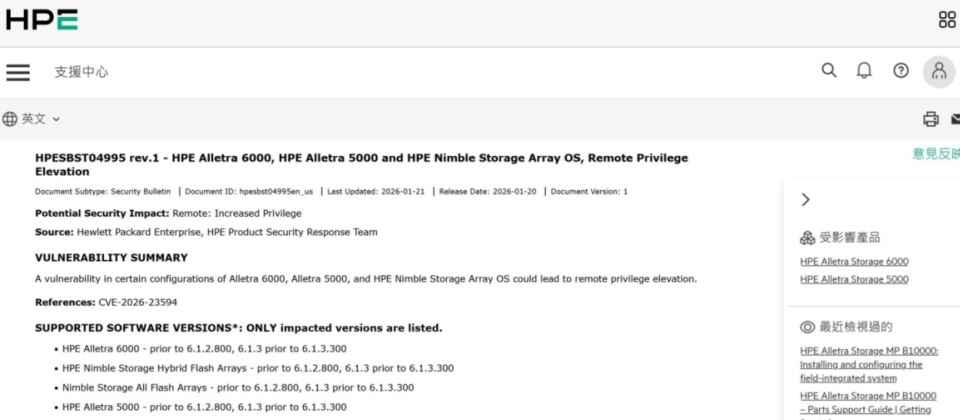960x420 pixels.
Task: Click the 受影響產品 section heading
Action: (x=849, y=237)
